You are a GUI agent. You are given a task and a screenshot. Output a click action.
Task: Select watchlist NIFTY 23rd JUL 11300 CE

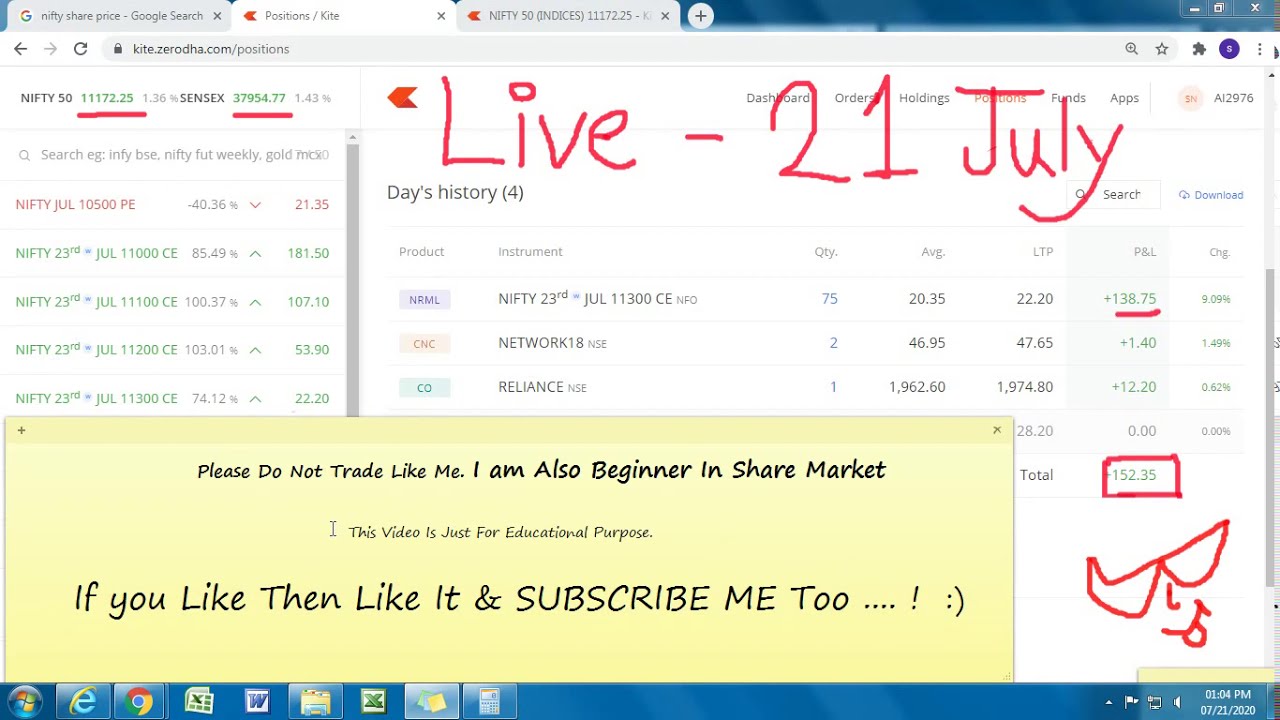pyautogui.click(x=172, y=398)
